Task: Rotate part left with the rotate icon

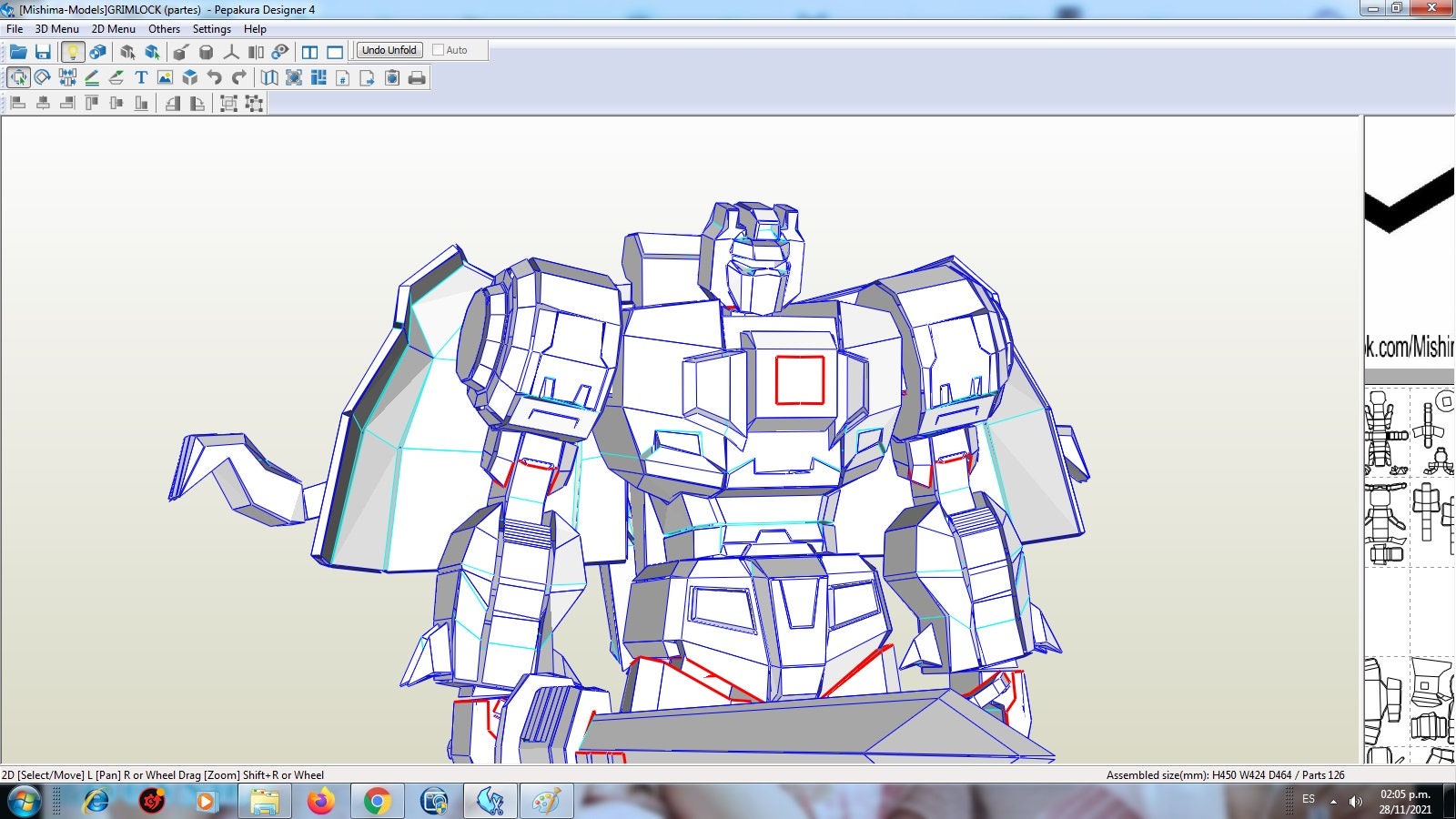Action: [171, 103]
